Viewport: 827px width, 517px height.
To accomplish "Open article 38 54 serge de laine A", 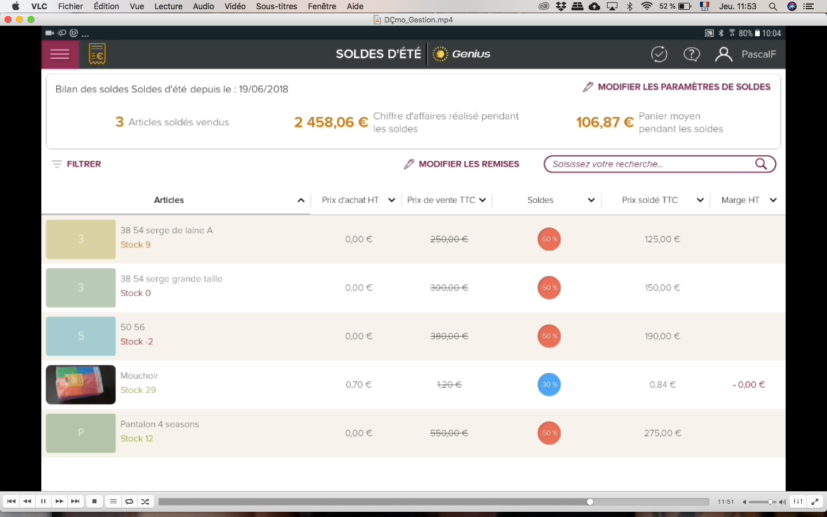I will point(167,231).
